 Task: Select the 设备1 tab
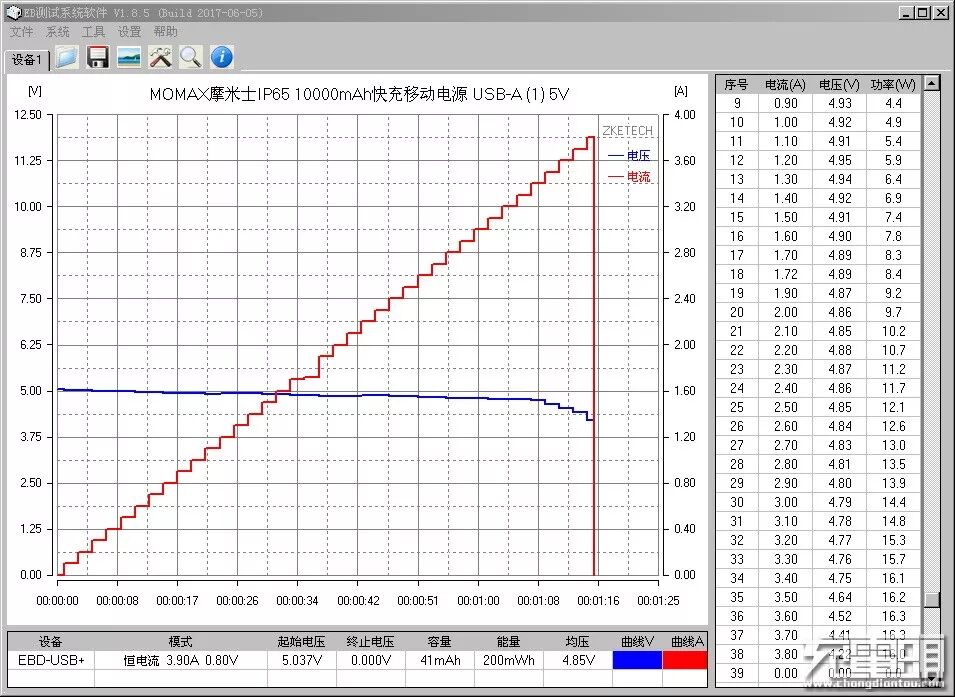[27, 60]
